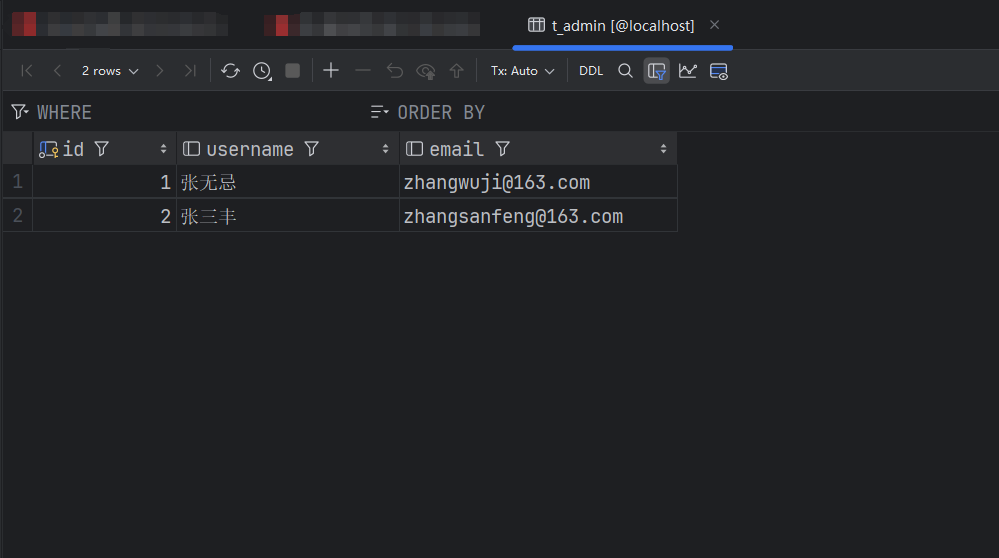Click the Add Row plus icon
The height and width of the screenshot is (558, 999).
tap(331, 71)
